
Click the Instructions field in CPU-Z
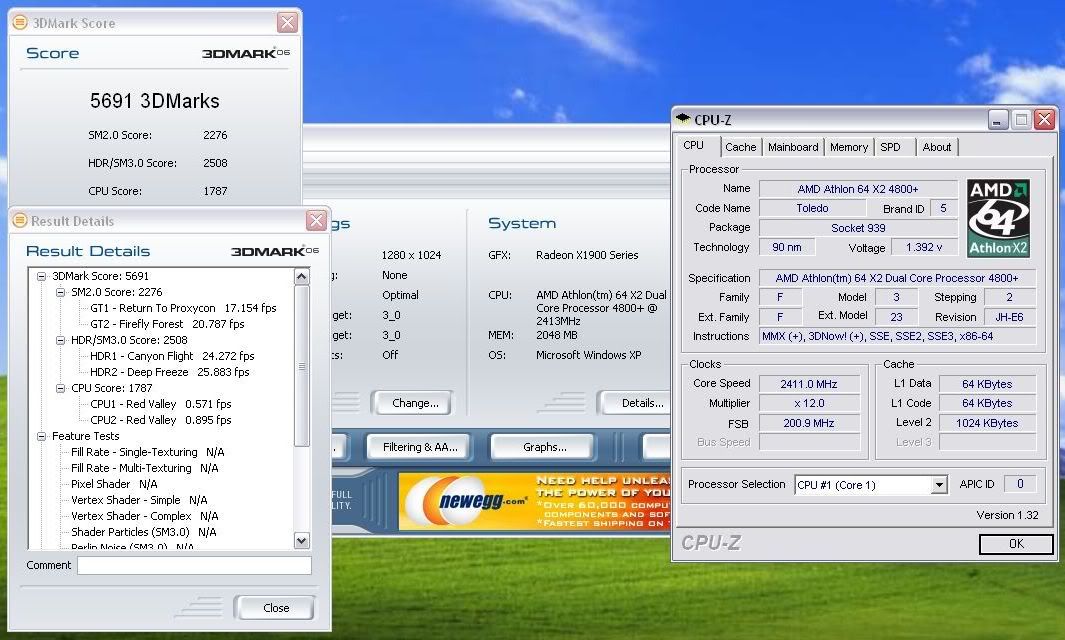(897, 336)
